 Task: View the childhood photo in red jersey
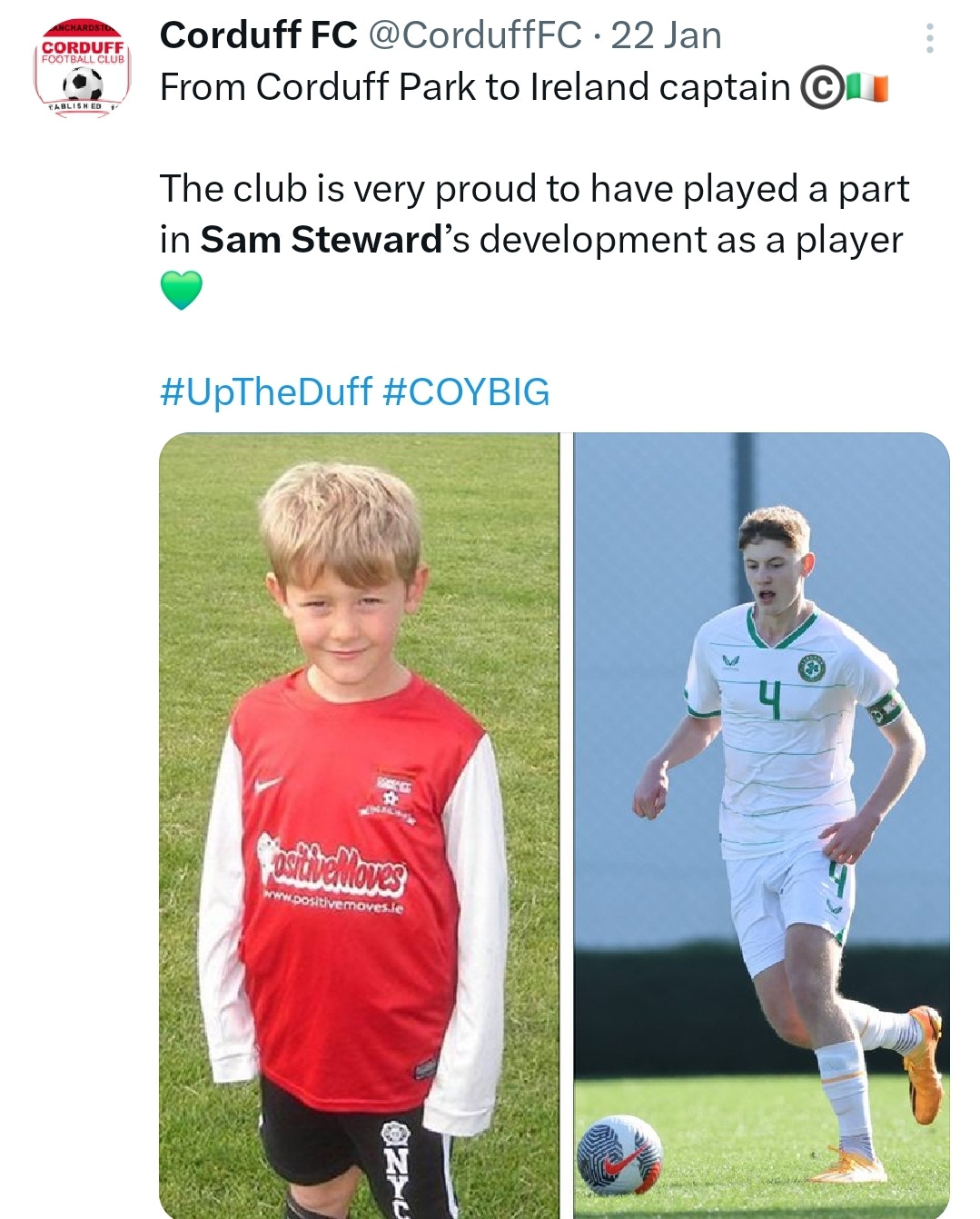click(359, 826)
